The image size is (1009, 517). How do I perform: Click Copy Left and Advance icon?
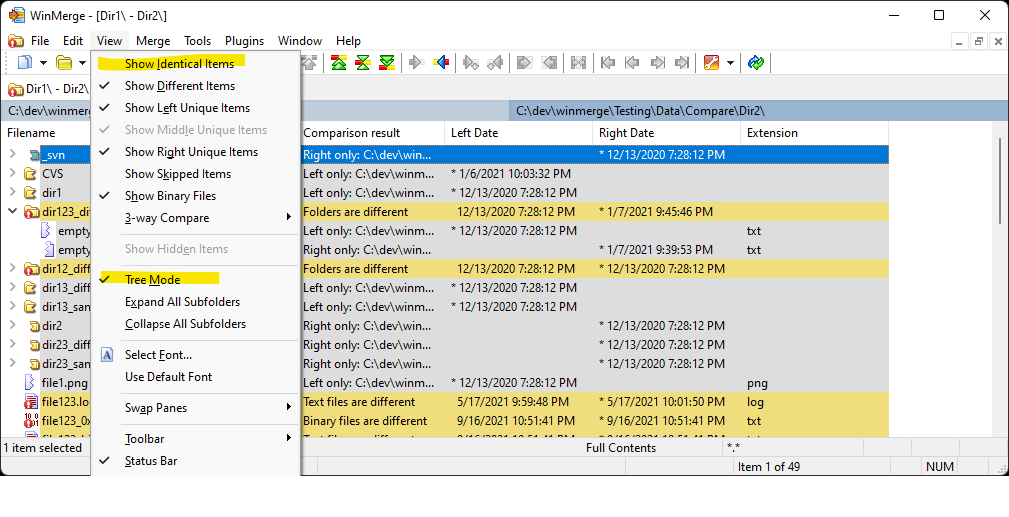tap(495, 62)
